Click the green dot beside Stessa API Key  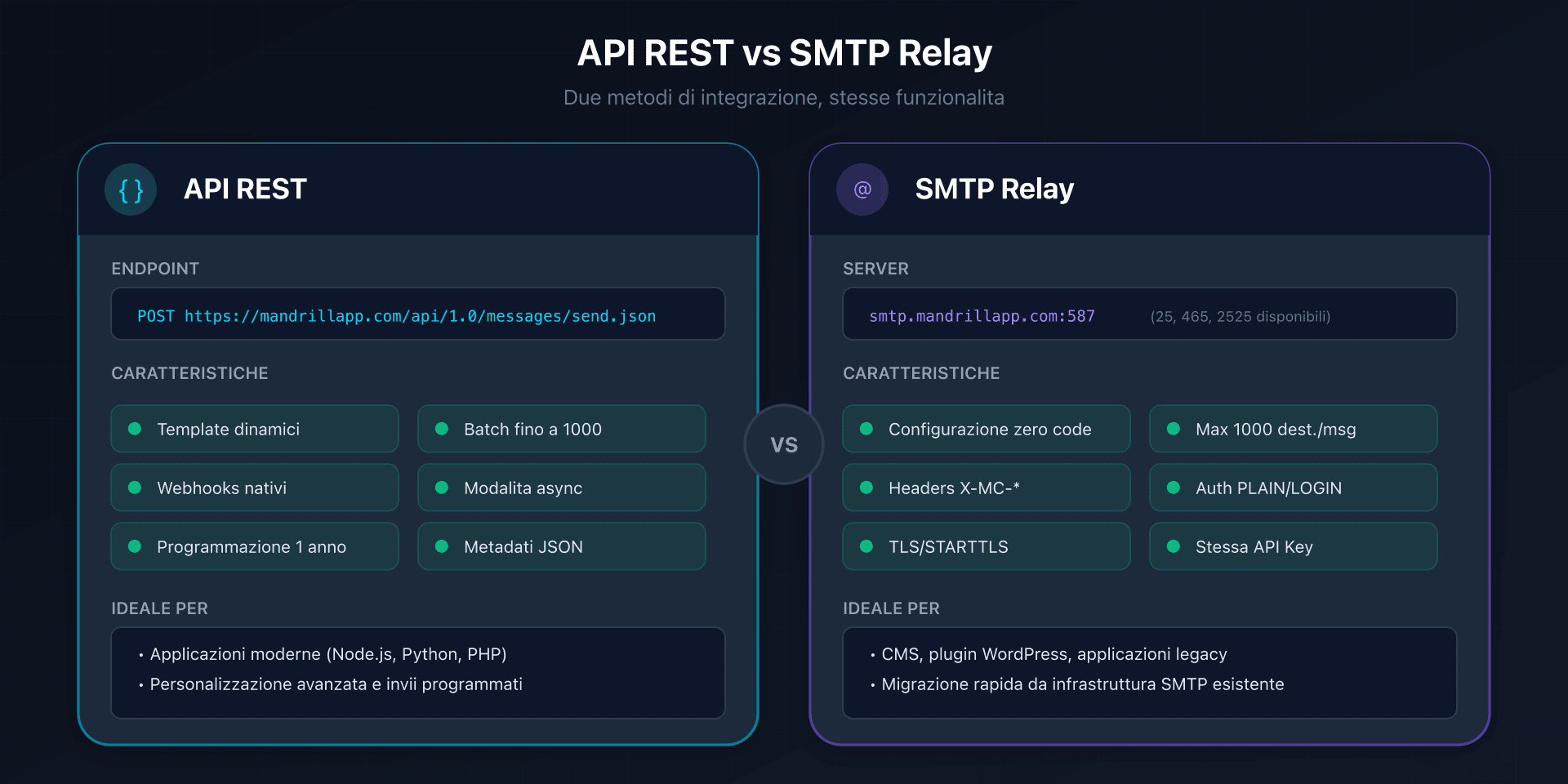(x=1174, y=546)
